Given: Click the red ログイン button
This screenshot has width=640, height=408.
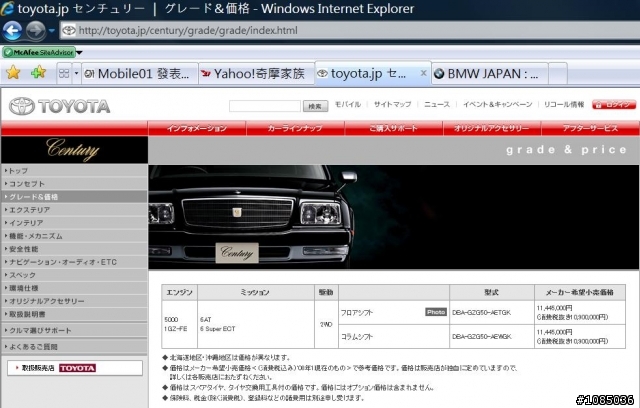Looking at the screenshot, I should click(x=614, y=105).
